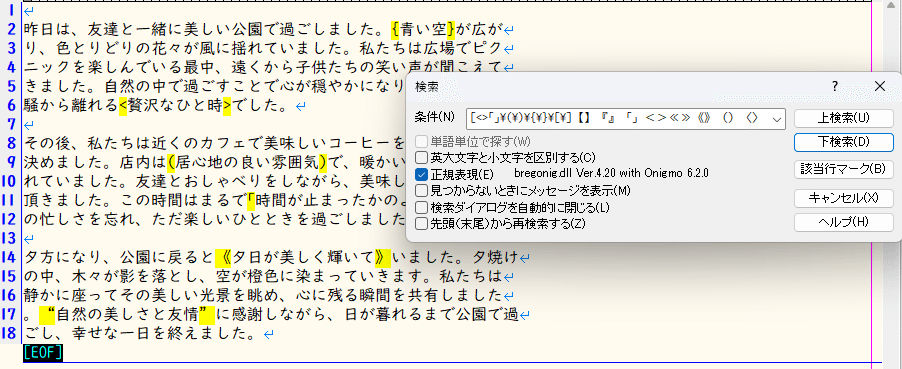Expand the 条件 search history dropdown arrow
The width and height of the screenshot is (902, 369).
pos(777,119)
